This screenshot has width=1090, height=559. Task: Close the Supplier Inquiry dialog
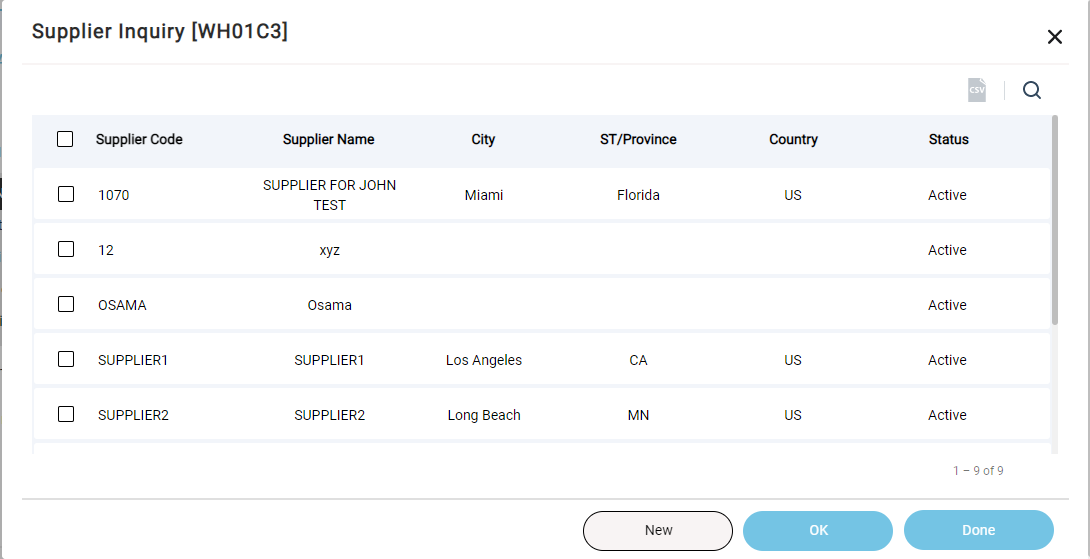(x=1055, y=38)
